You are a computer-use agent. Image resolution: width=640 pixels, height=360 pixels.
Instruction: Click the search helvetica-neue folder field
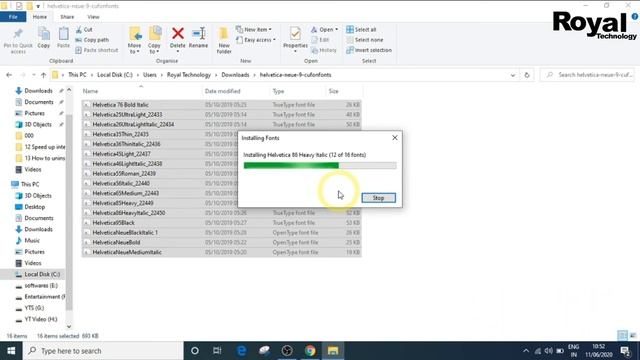pyautogui.click(x=588, y=75)
